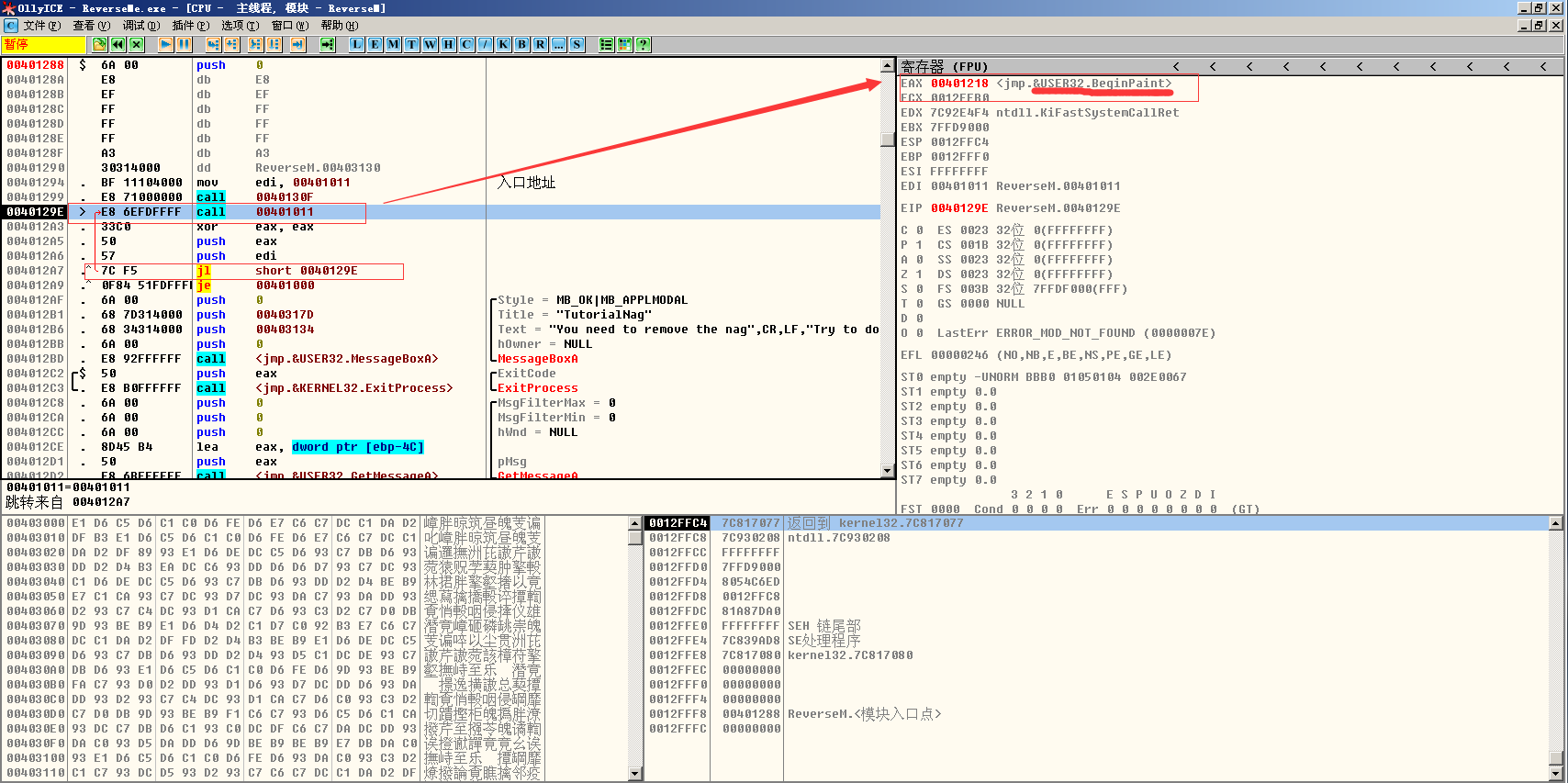This screenshot has width=1568, height=783.
Task: Open the Log window with L button
Action: (x=356, y=44)
